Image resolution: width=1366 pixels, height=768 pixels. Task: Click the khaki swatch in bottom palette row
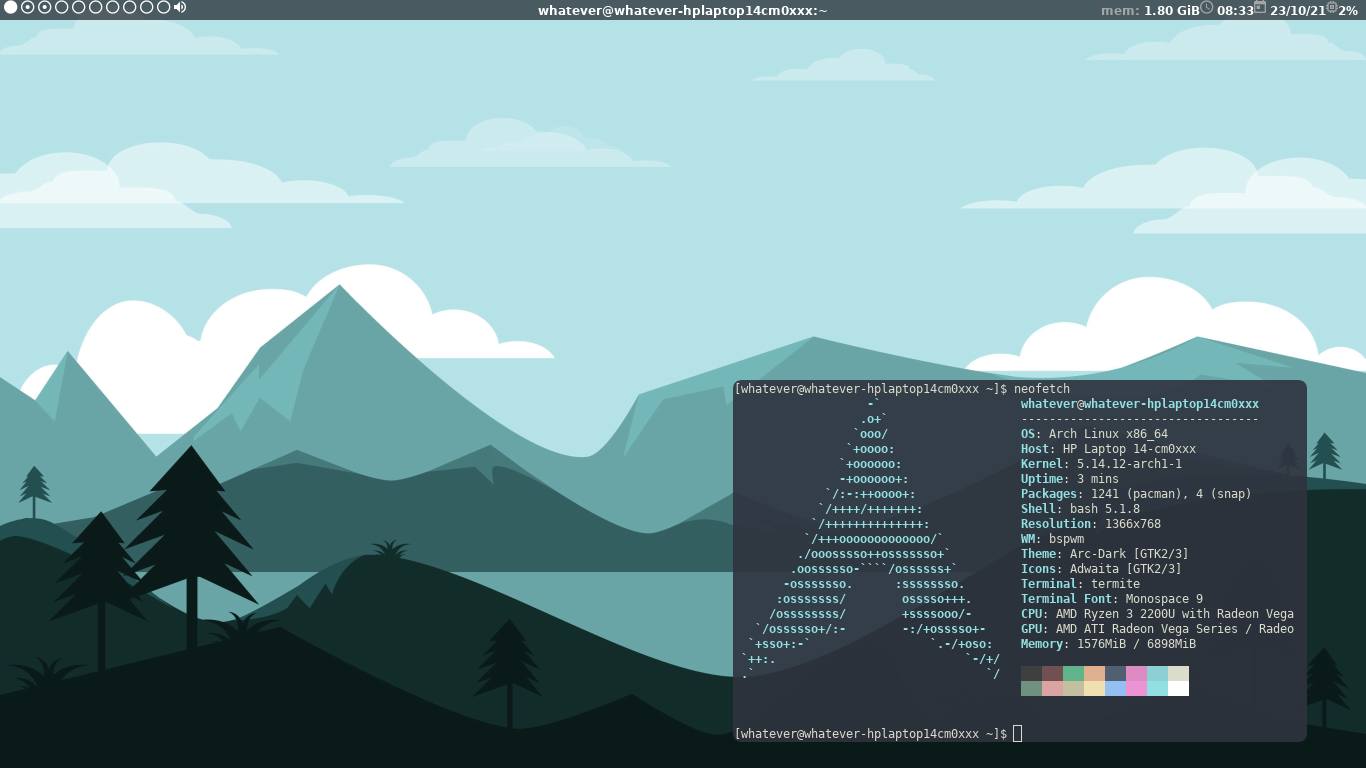pyautogui.click(x=1073, y=688)
